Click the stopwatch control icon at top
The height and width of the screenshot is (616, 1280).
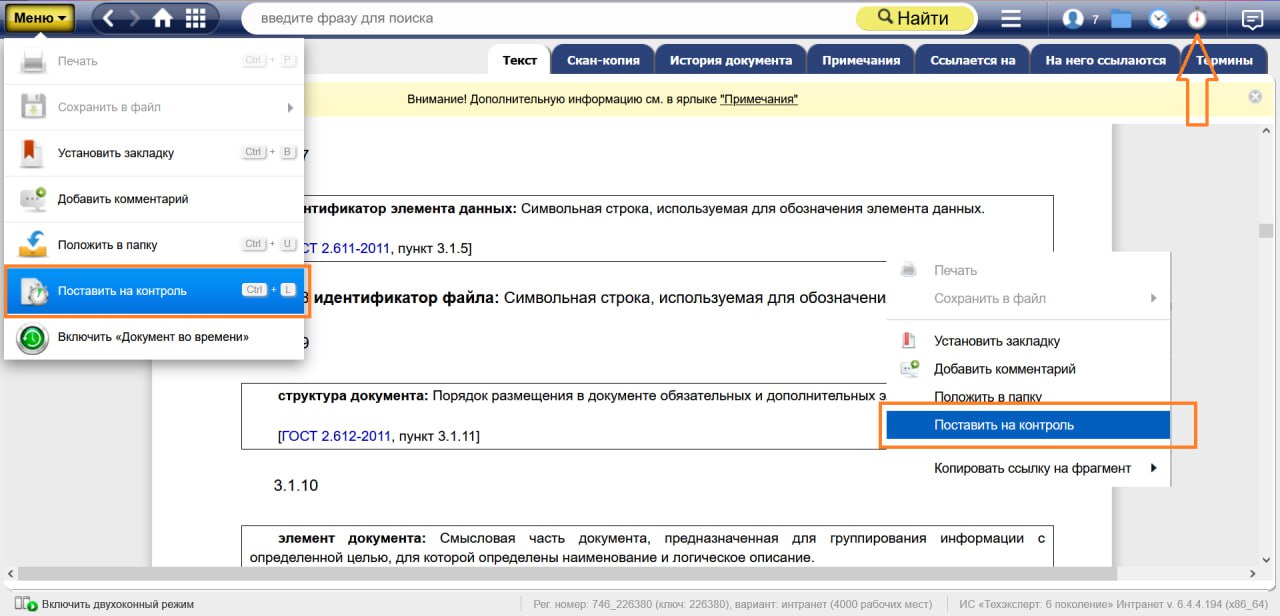coord(1197,18)
